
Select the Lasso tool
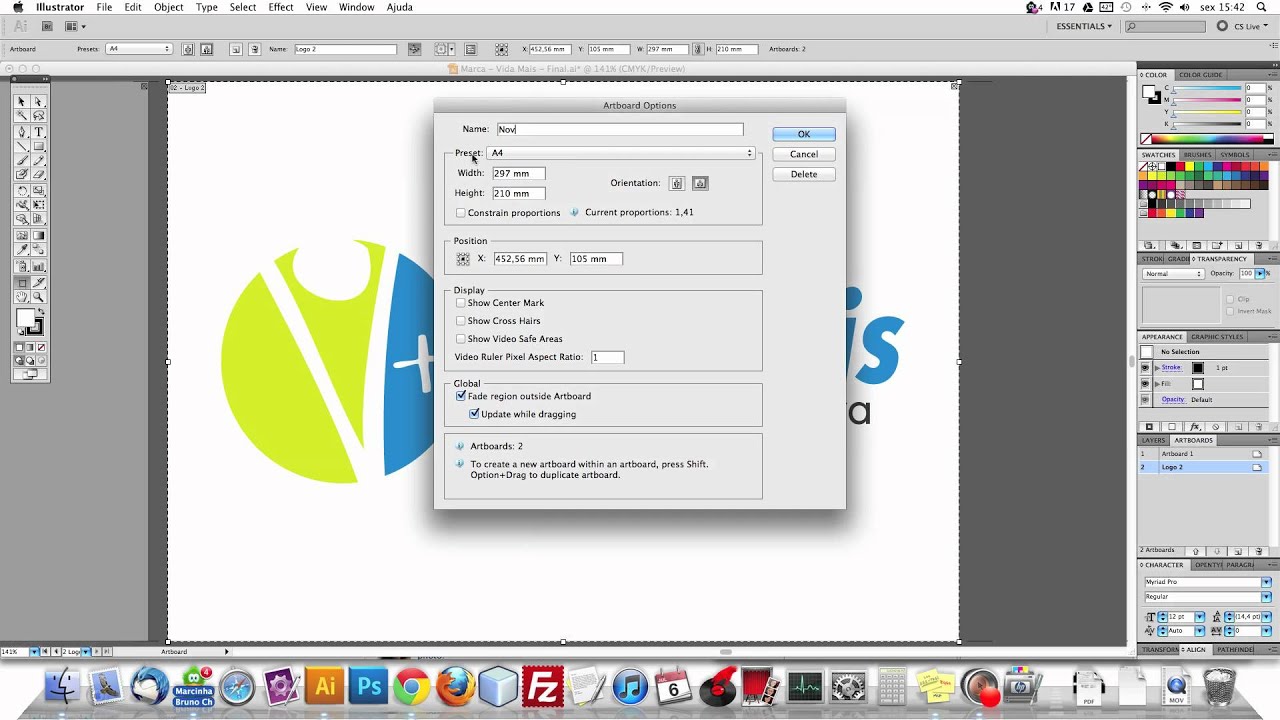coord(39,115)
